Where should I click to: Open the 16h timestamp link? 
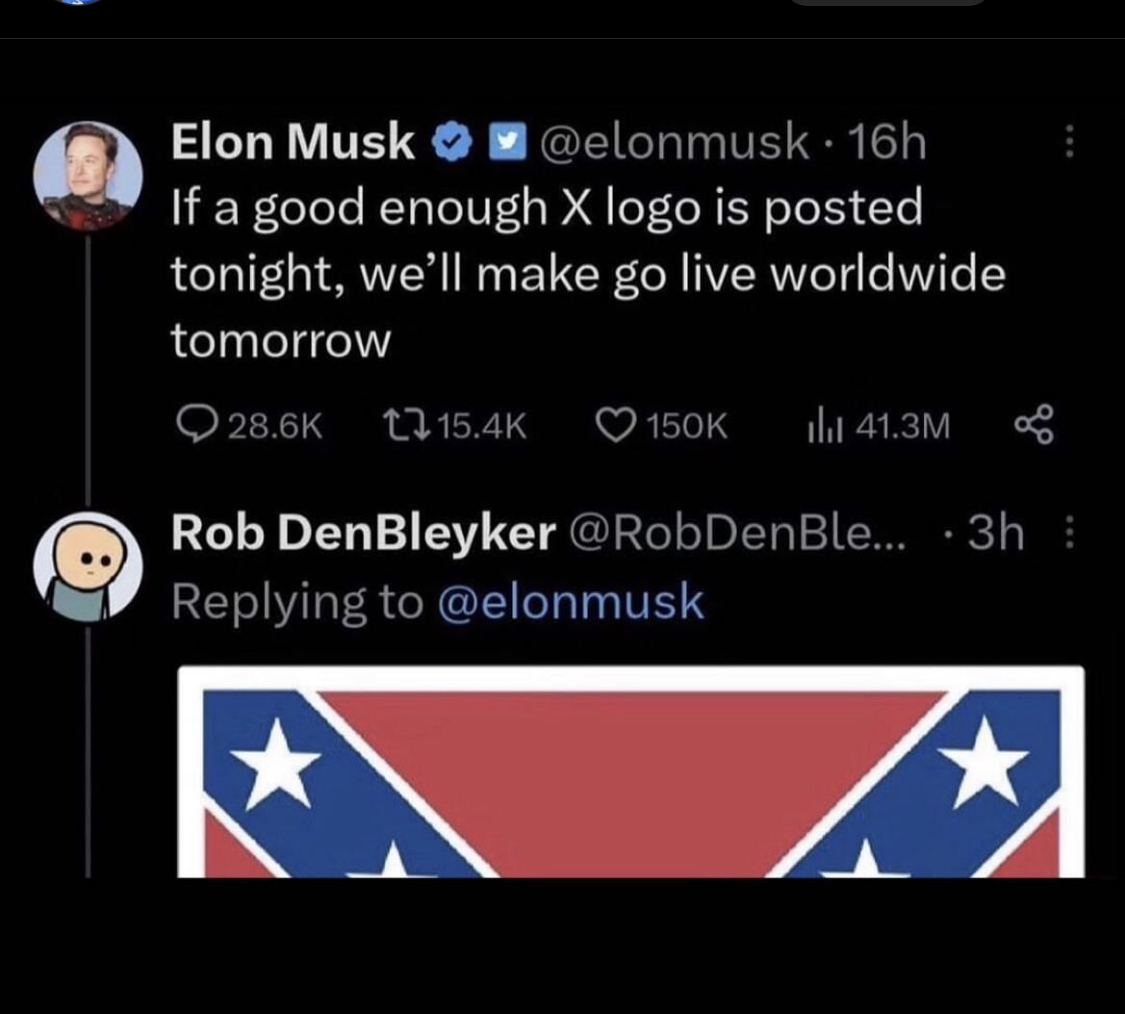click(x=886, y=142)
